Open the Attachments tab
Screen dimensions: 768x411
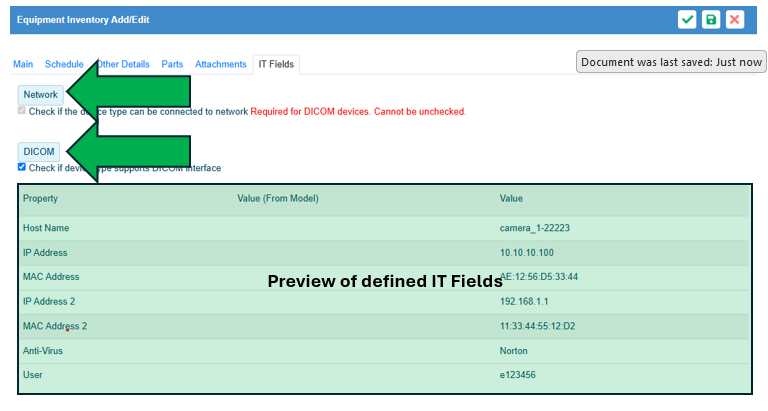(x=220, y=64)
